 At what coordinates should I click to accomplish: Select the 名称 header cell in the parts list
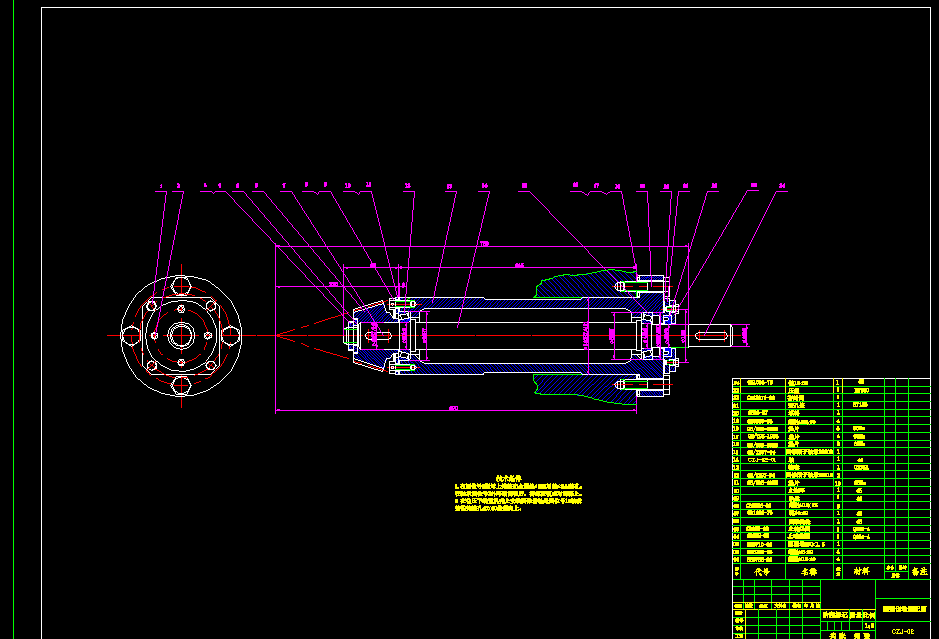click(809, 572)
